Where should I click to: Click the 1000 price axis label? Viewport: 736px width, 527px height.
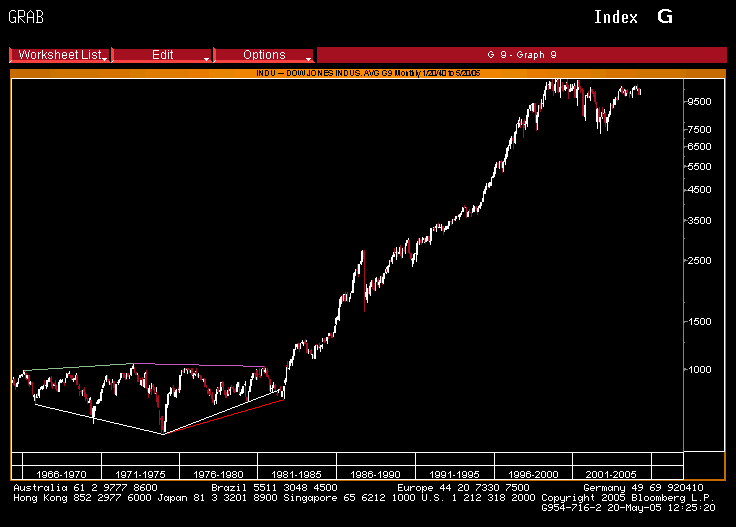pyautogui.click(x=700, y=370)
